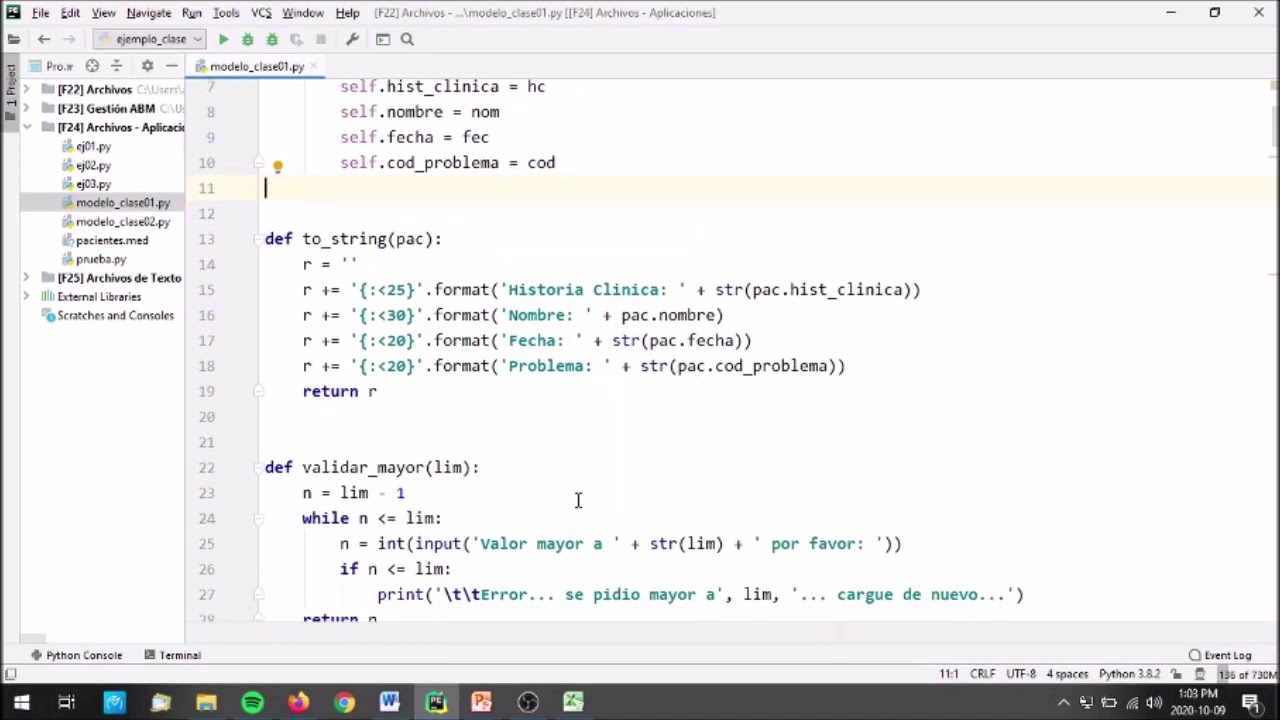Image resolution: width=1280 pixels, height=720 pixels.
Task: Hide the Project panel with minus icon
Action: 172,66
